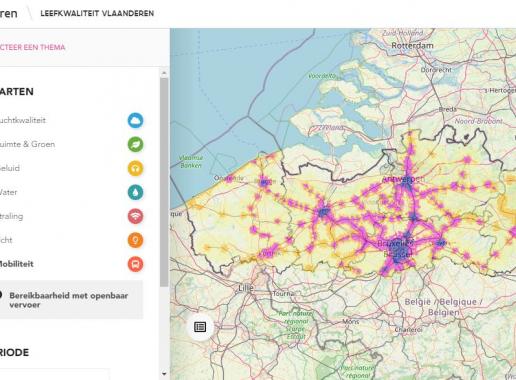
Task: Click the Rotterdam label on the map
Action: click(412, 45)
